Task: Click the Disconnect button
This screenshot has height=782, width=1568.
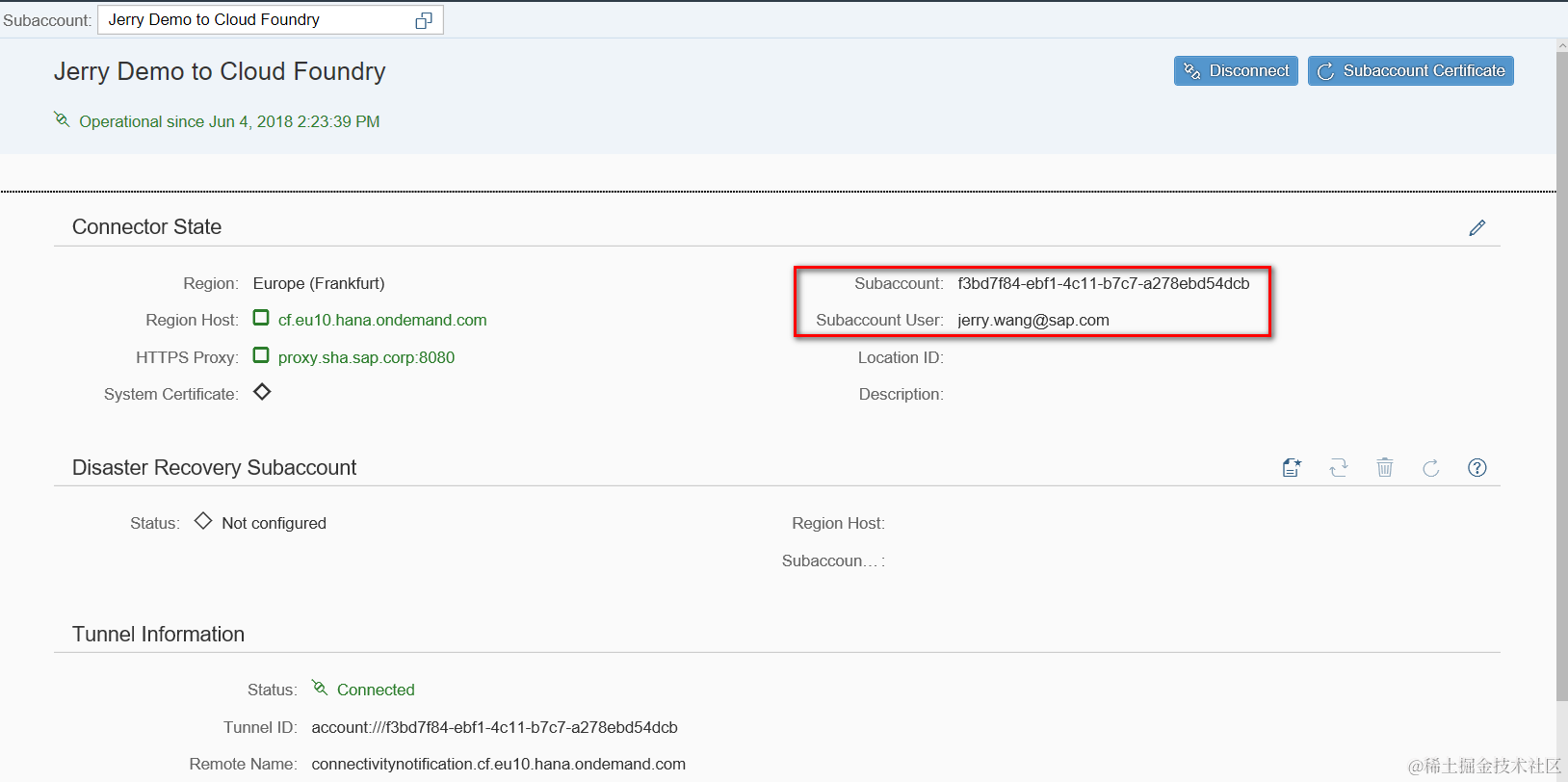Action: pyautogui.click(x=1236, y=71)
